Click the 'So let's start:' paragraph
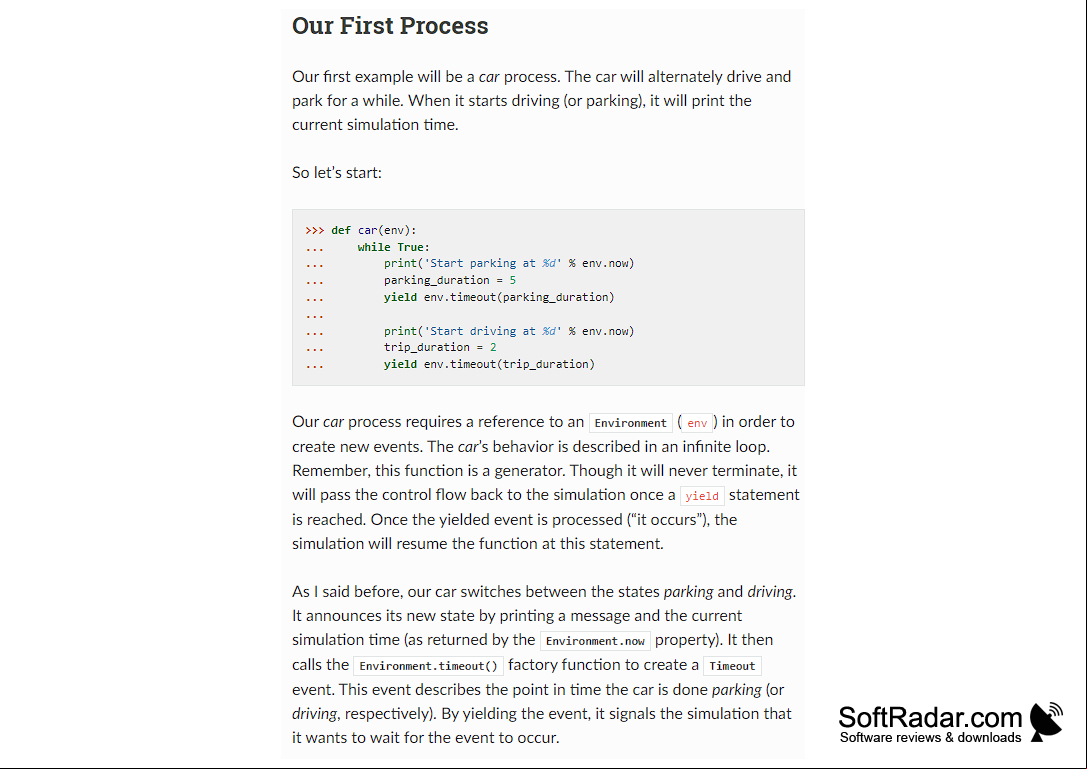The height and width of the screenshot is (769, 1087). [x=337, y=173]
